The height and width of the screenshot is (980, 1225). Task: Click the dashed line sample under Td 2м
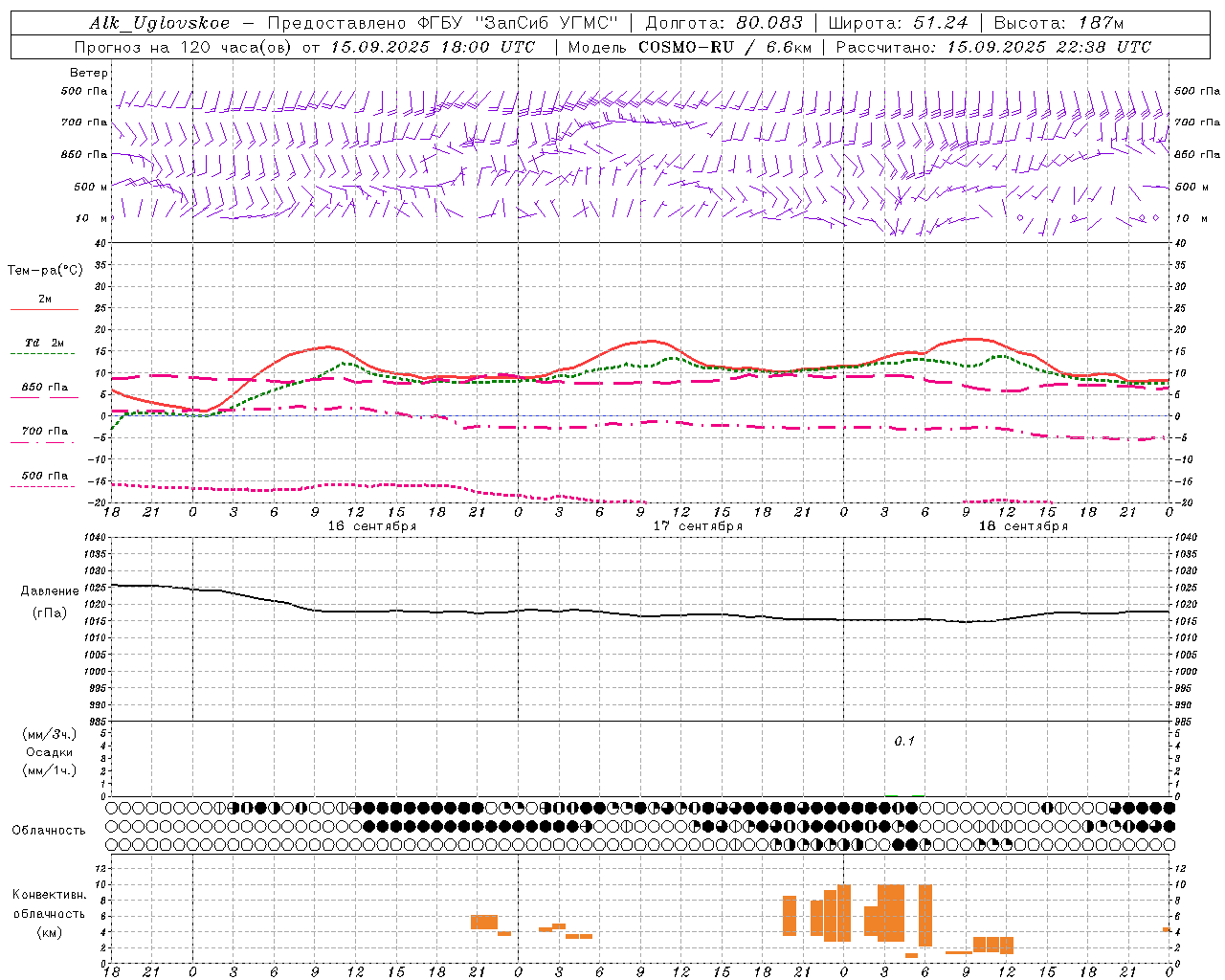point(42,354)
